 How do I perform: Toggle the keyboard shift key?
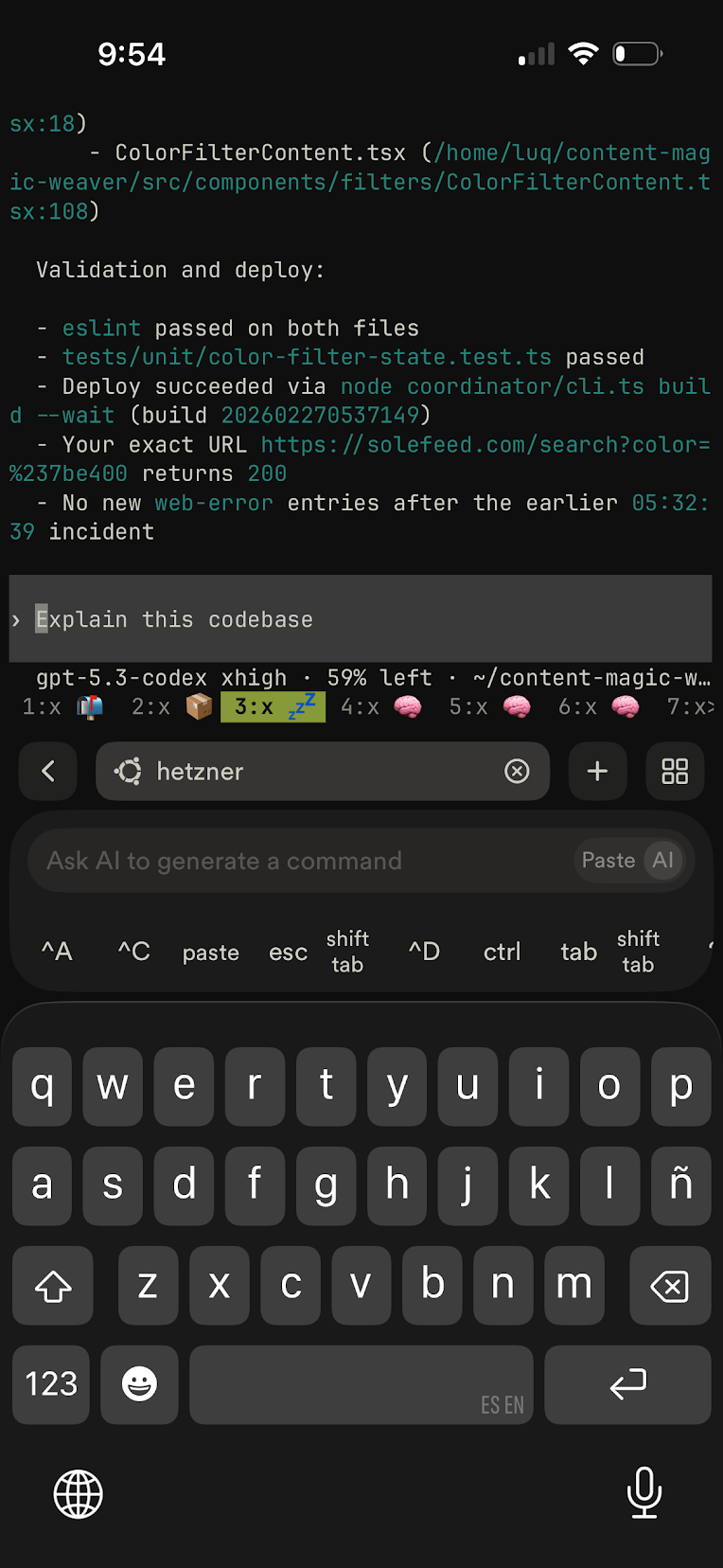(53, 1286)
